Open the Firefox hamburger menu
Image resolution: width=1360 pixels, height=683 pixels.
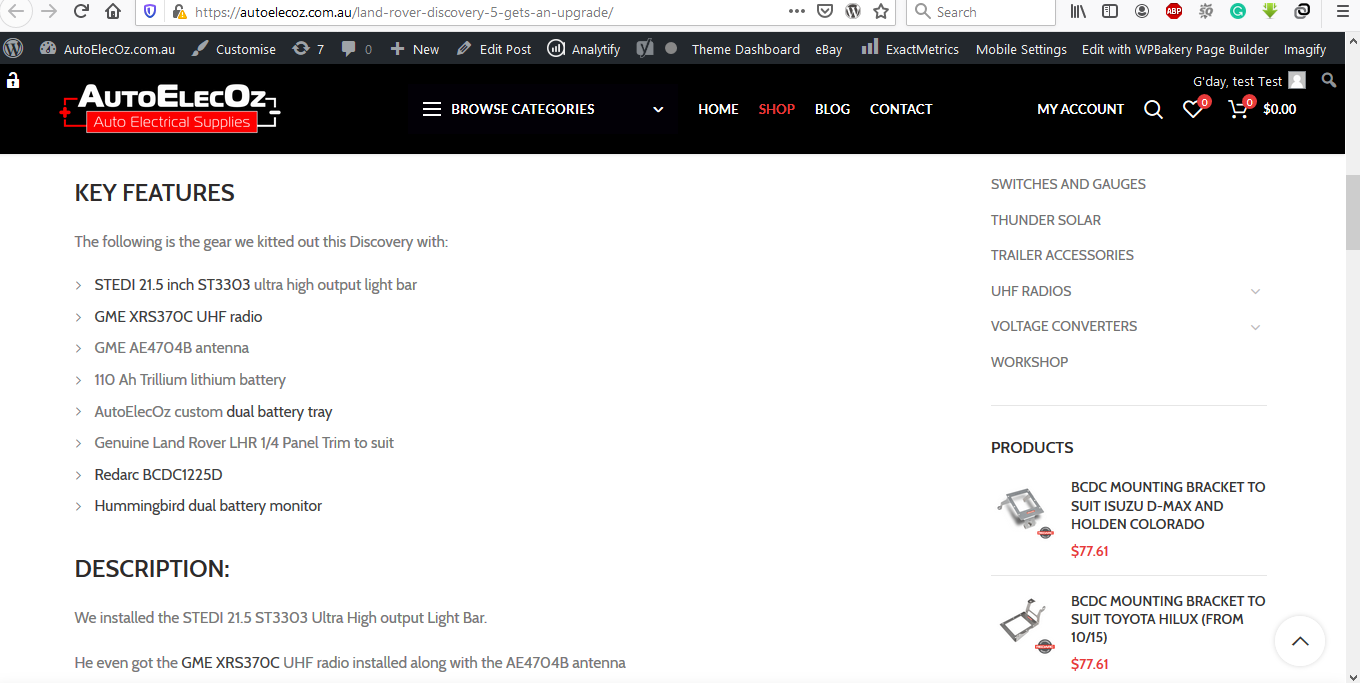click(1343, 12)
